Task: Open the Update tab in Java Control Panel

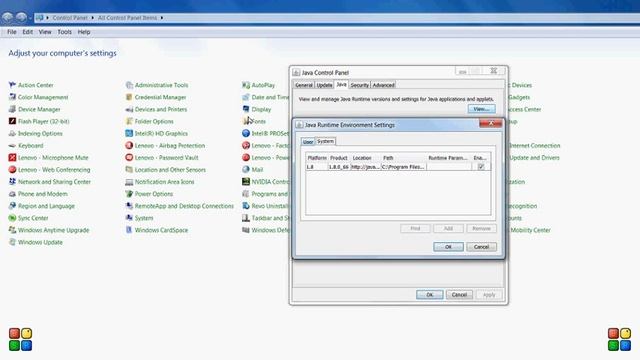Action: (324, 85)
